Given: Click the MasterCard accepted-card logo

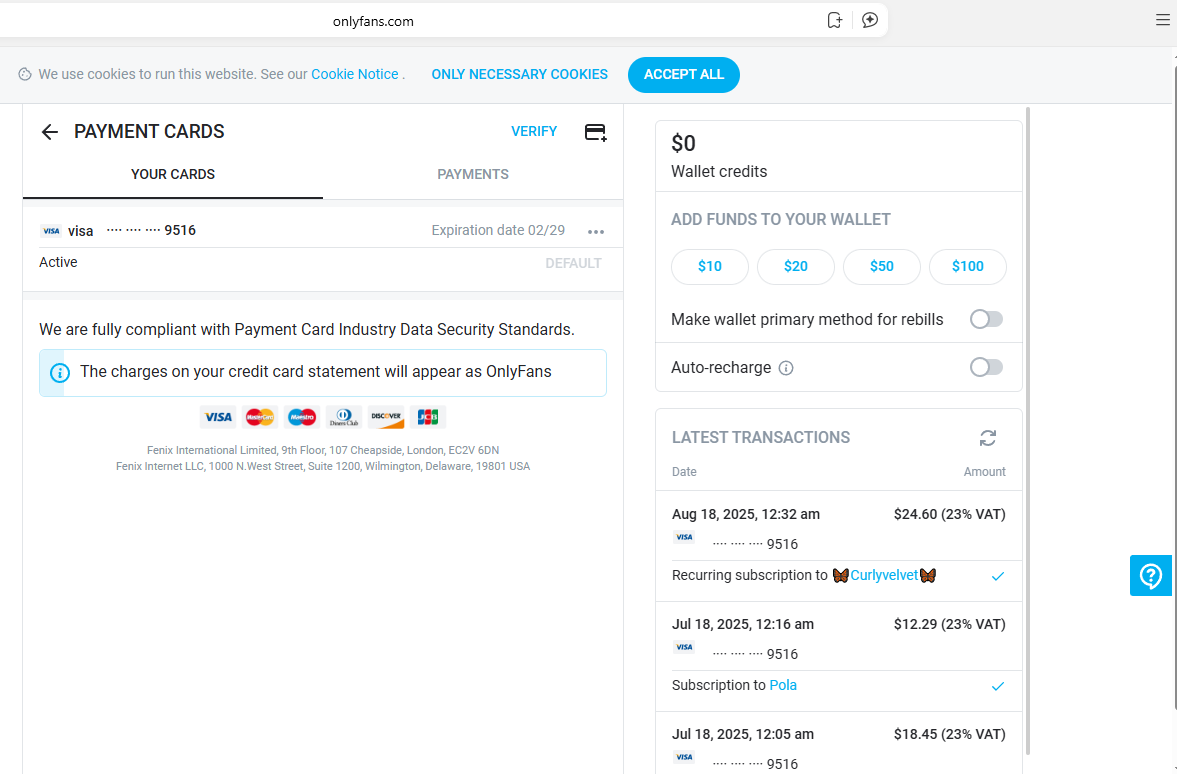Looking at the screenshot, I should [260, 417].
